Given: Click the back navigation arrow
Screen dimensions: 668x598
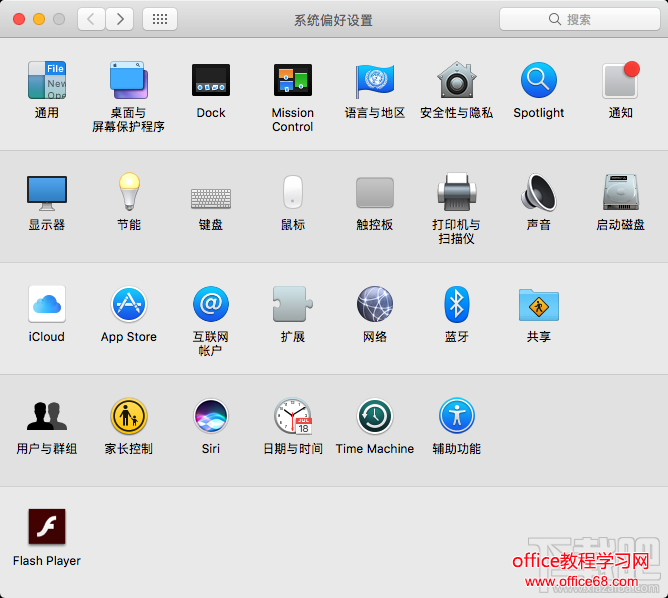Looking at the screenshot, I should click(x=91, y=19).
